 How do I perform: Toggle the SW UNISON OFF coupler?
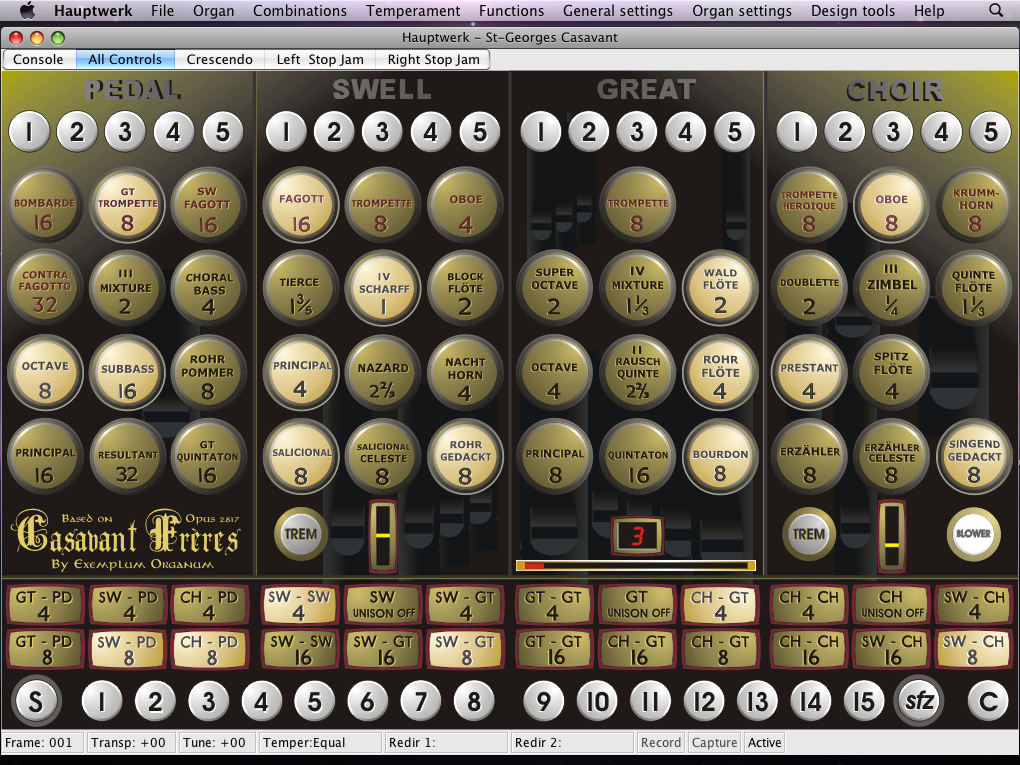[x=383, y=604]
